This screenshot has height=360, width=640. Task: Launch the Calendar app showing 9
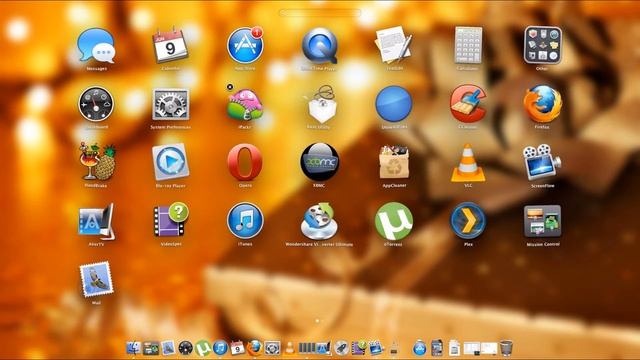click(170, 45)
